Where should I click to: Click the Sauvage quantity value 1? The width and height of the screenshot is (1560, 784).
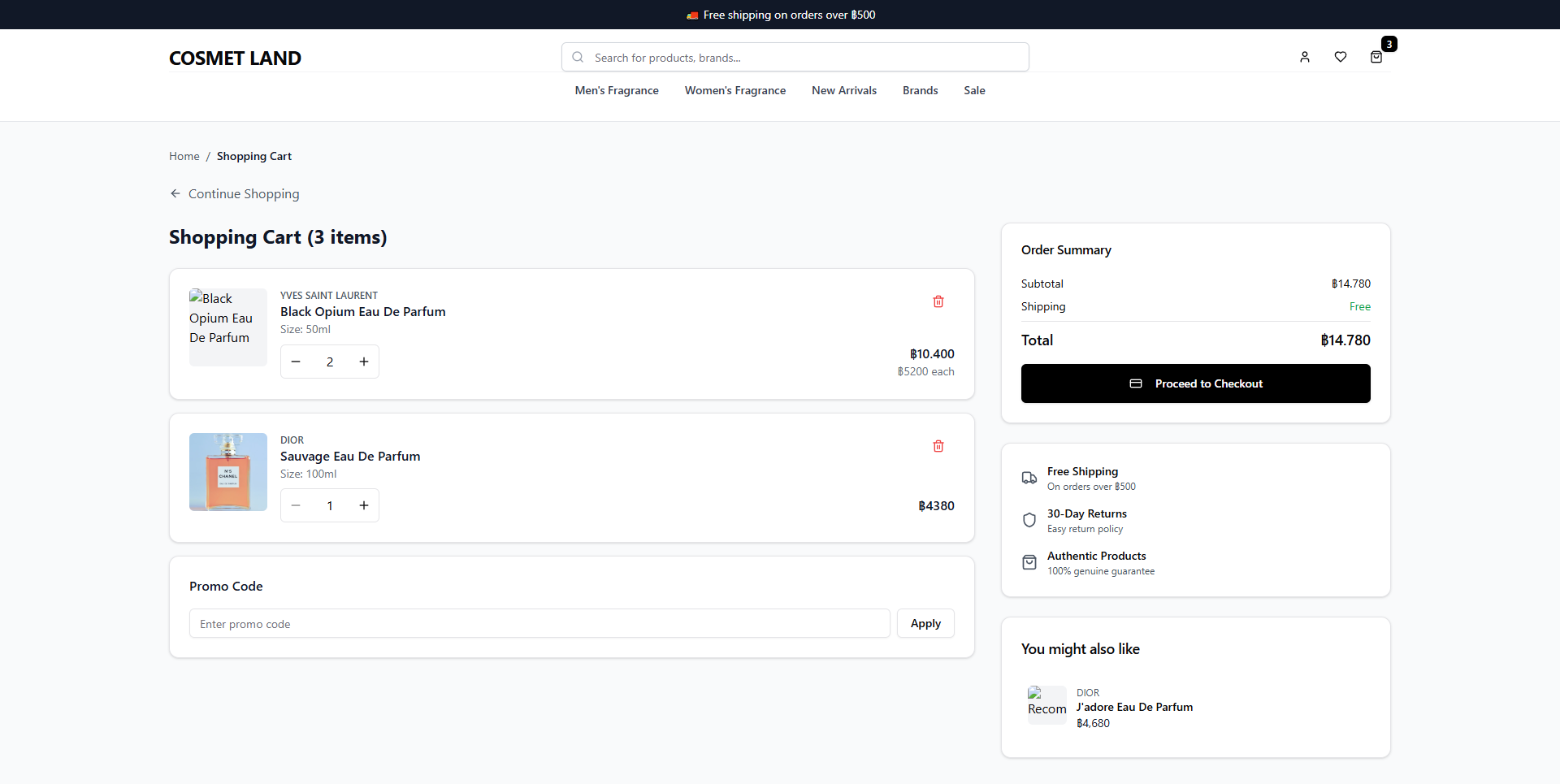click(x=330, y=505)
